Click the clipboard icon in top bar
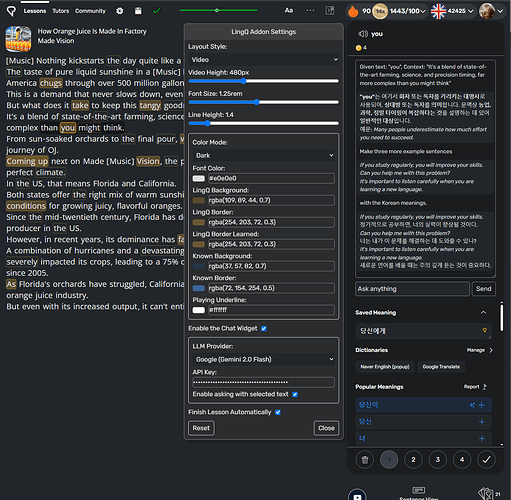 tap(138, 11)
